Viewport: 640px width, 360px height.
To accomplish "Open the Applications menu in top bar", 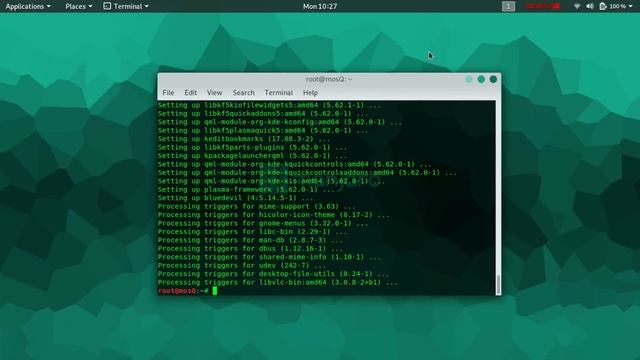I will pyautogui.click(x=28, y=6).
